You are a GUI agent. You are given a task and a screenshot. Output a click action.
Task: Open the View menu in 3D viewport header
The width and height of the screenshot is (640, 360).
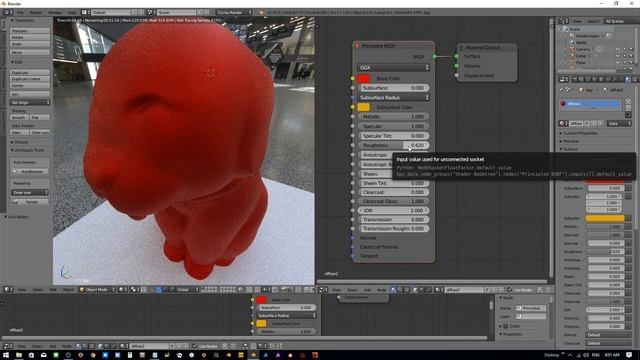22,289
